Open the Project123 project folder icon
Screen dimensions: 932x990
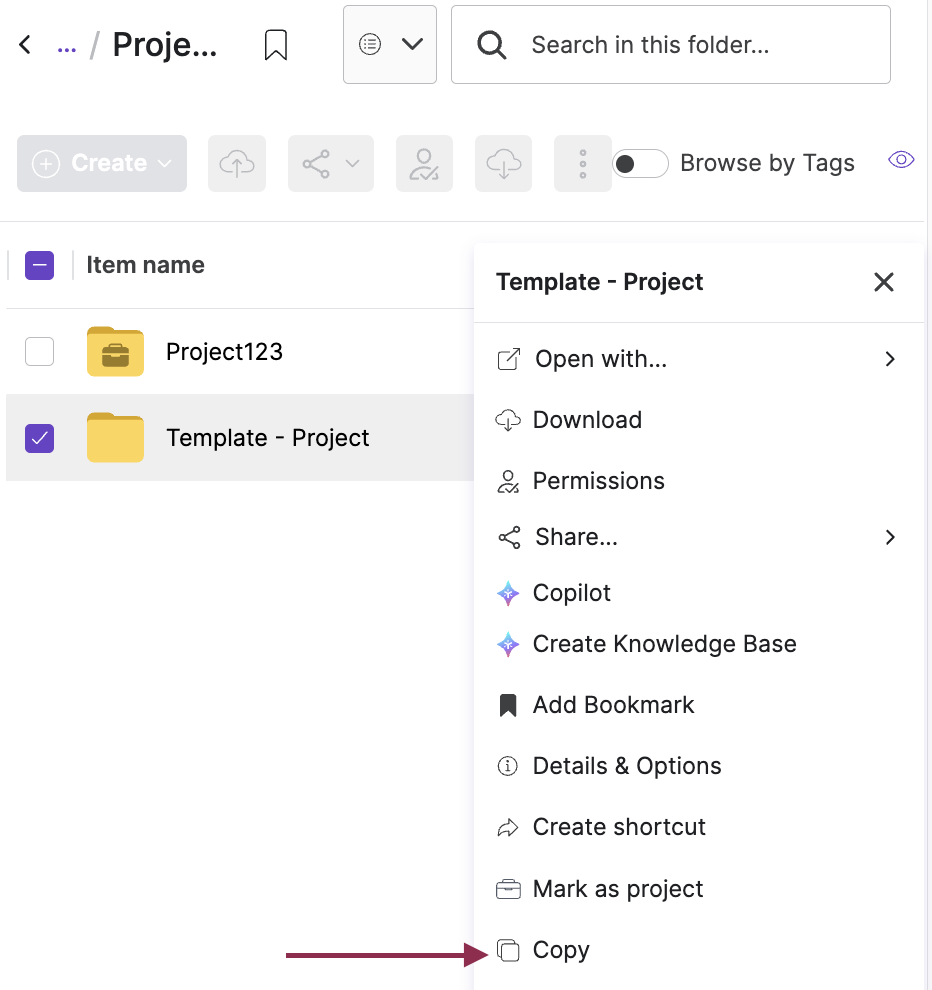(x=115, y=351)
